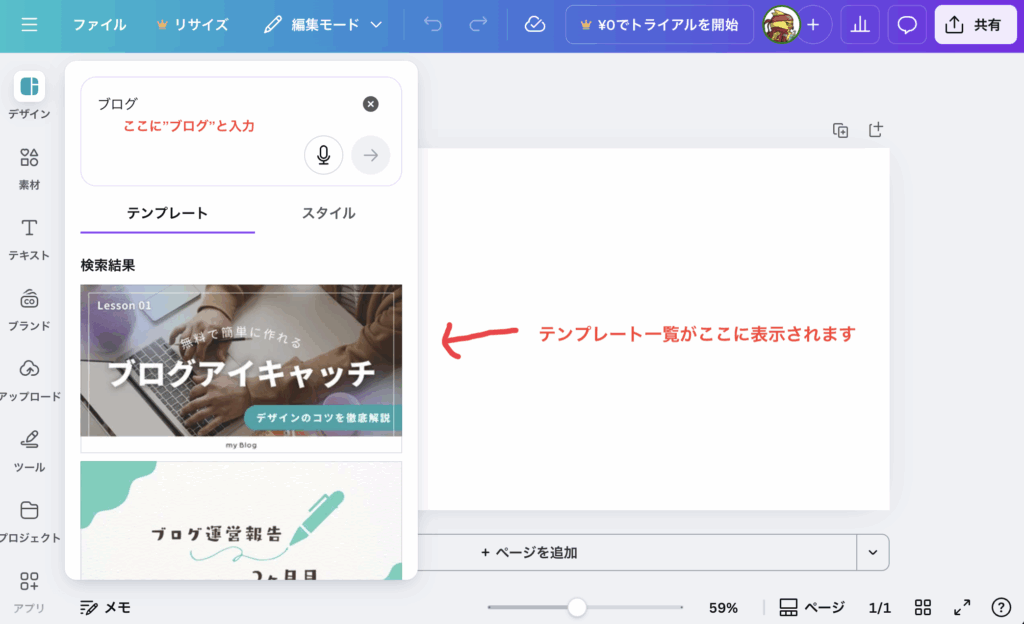Open アップロード uploads panel
This screenshot has width=1024, height=624.
29,378
